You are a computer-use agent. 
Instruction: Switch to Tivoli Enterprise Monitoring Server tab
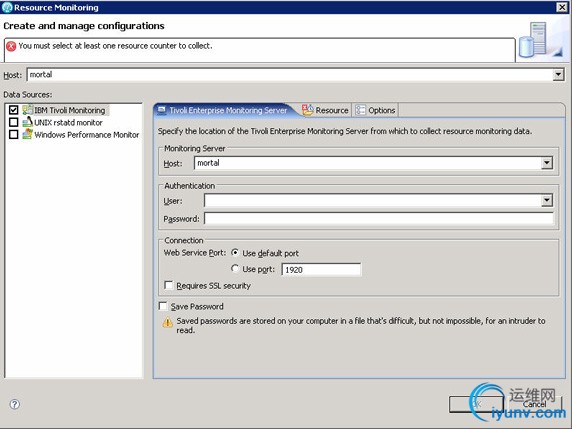[223, 110]
